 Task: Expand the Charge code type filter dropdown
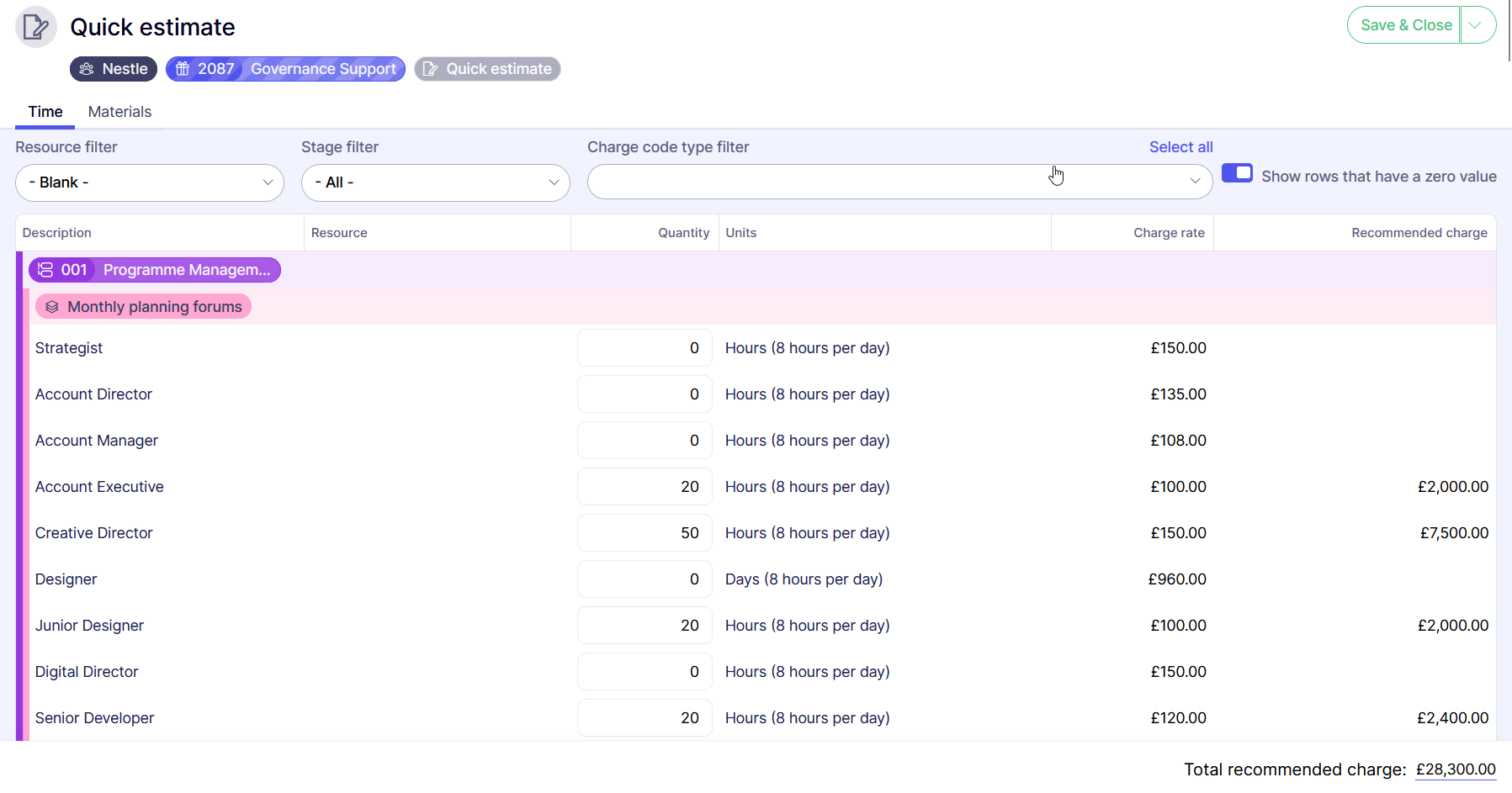click(x=1195, y=182)
